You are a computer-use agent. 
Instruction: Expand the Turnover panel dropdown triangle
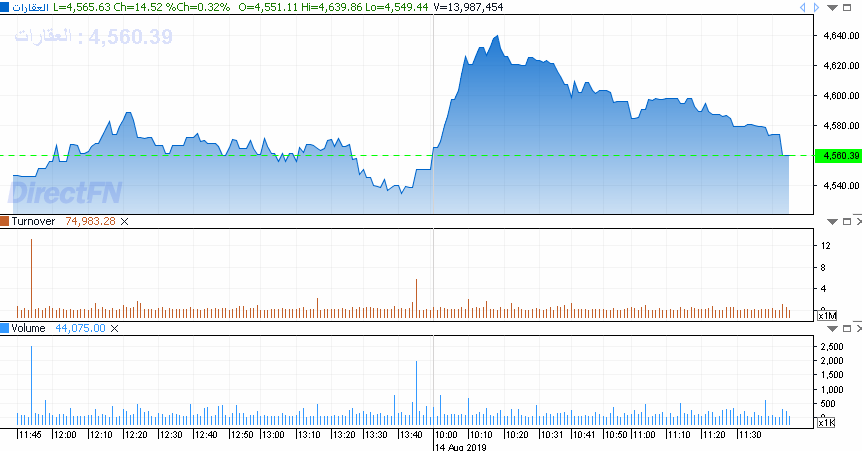coord(831,221)
